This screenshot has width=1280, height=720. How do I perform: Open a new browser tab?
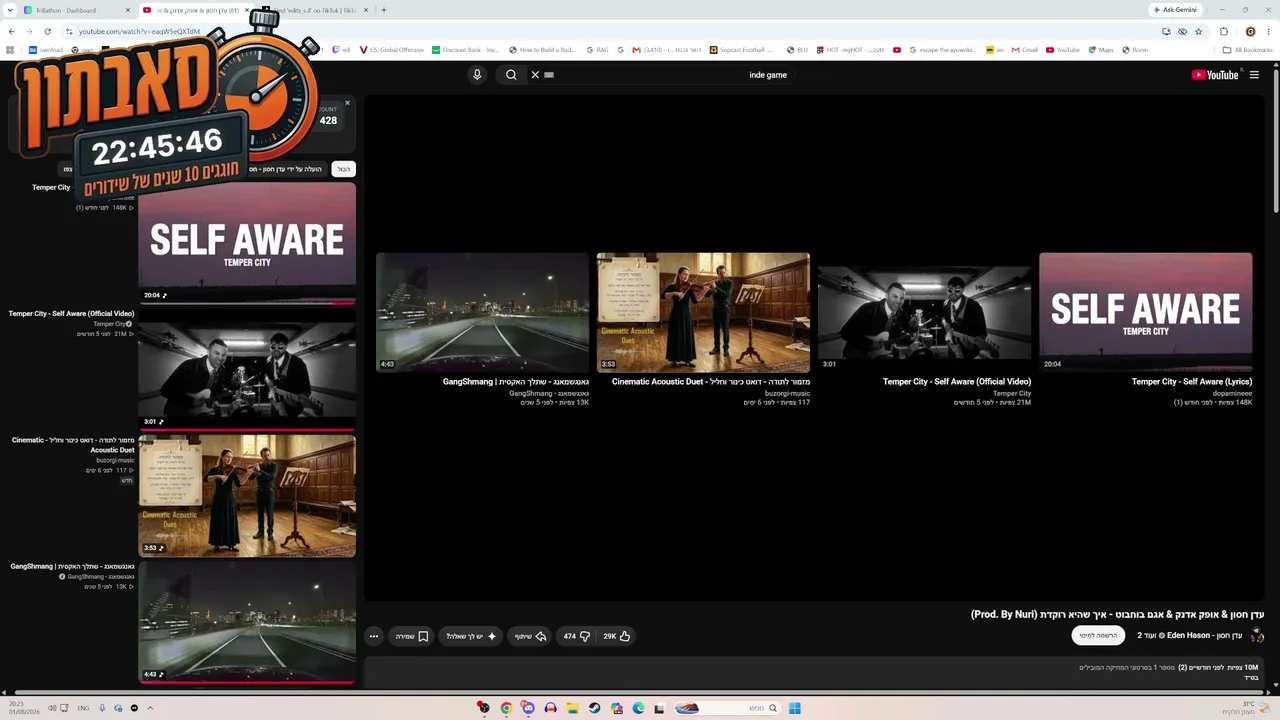[x=384, y=10]
